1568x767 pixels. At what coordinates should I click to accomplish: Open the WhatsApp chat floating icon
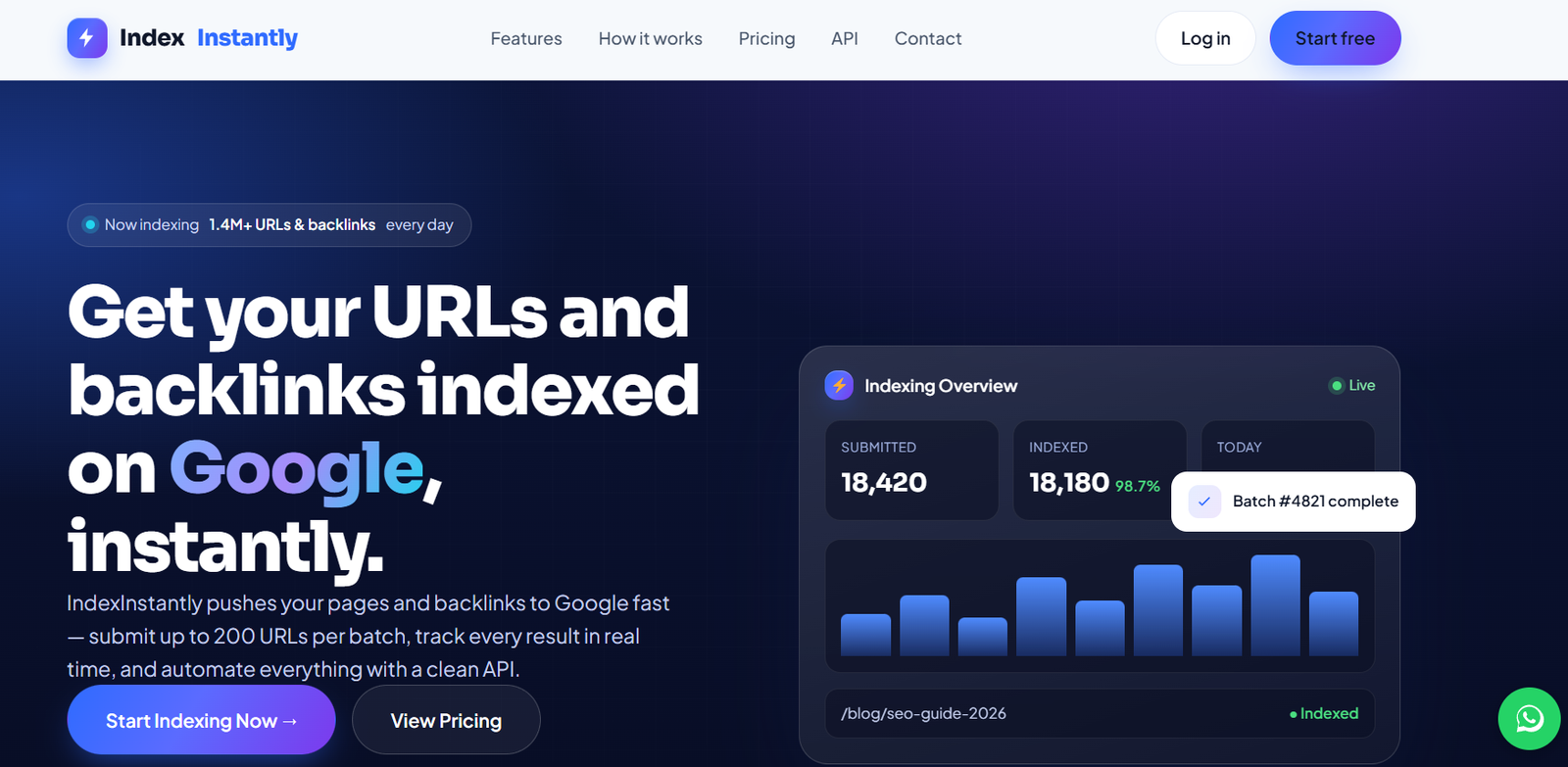[x=1529, y=719]
